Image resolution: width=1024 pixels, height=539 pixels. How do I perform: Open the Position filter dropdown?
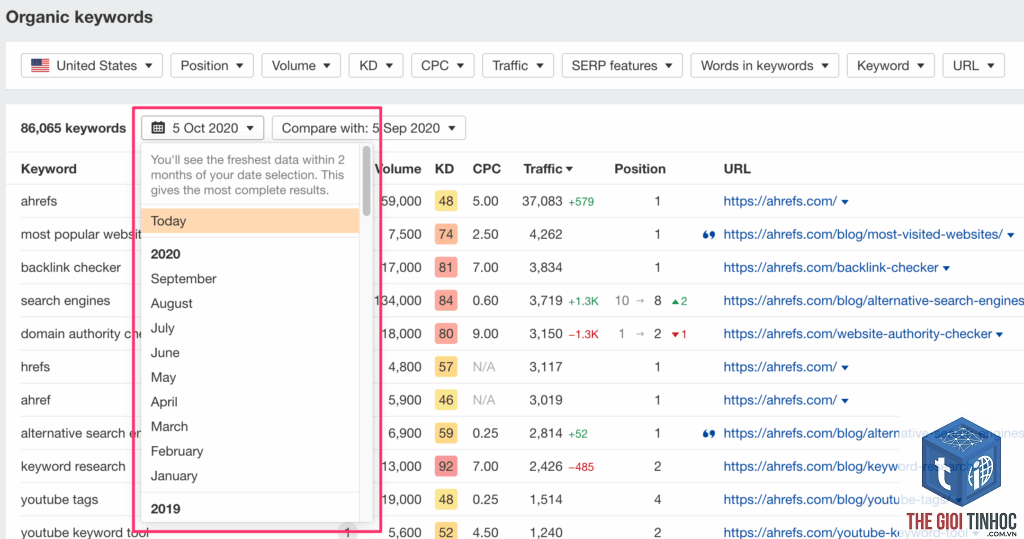[212, 65]
